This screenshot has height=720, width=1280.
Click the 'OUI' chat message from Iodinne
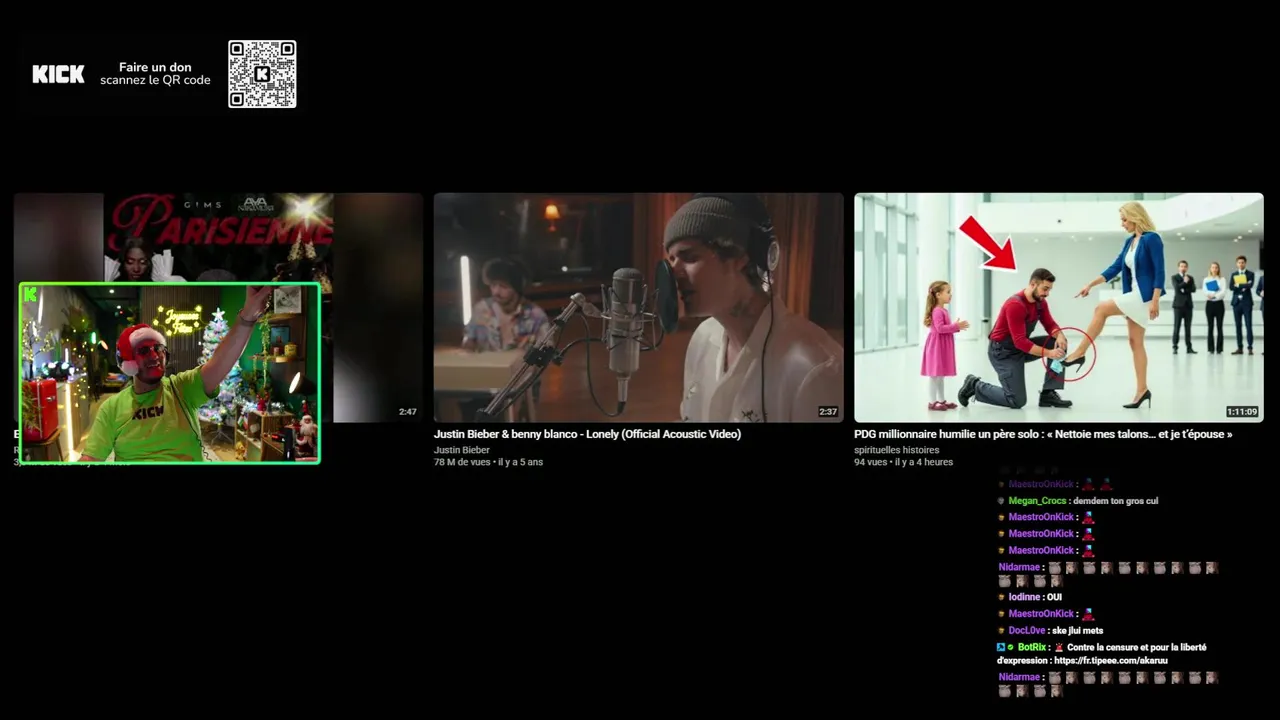pyautogui.click(x=1054, y=597)
